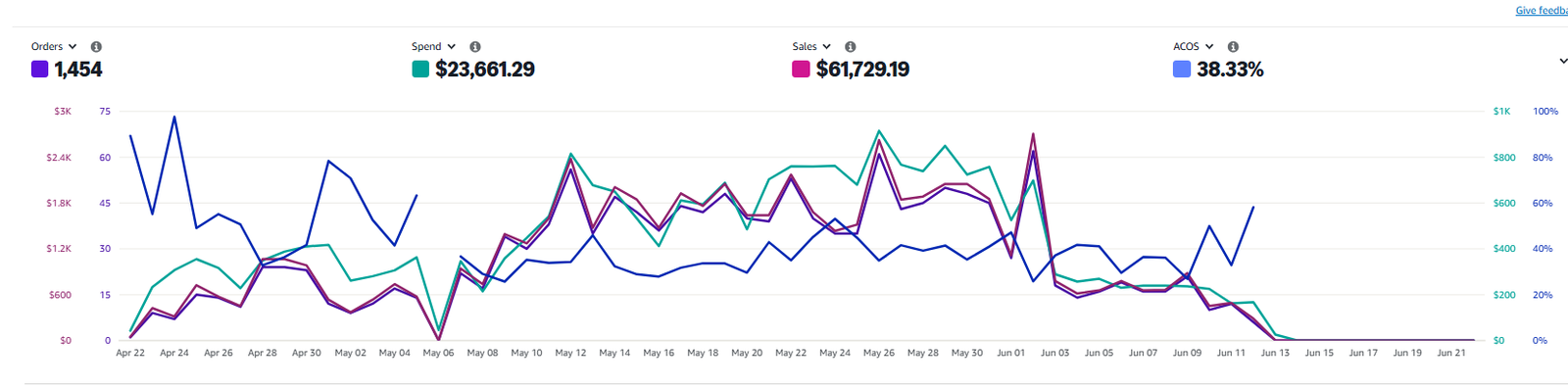This screenshot has width=1568, height=387.
Task: Collapse the chart using the right-edge chevron
Action: pyautogui.click(x=1562, y=61)
